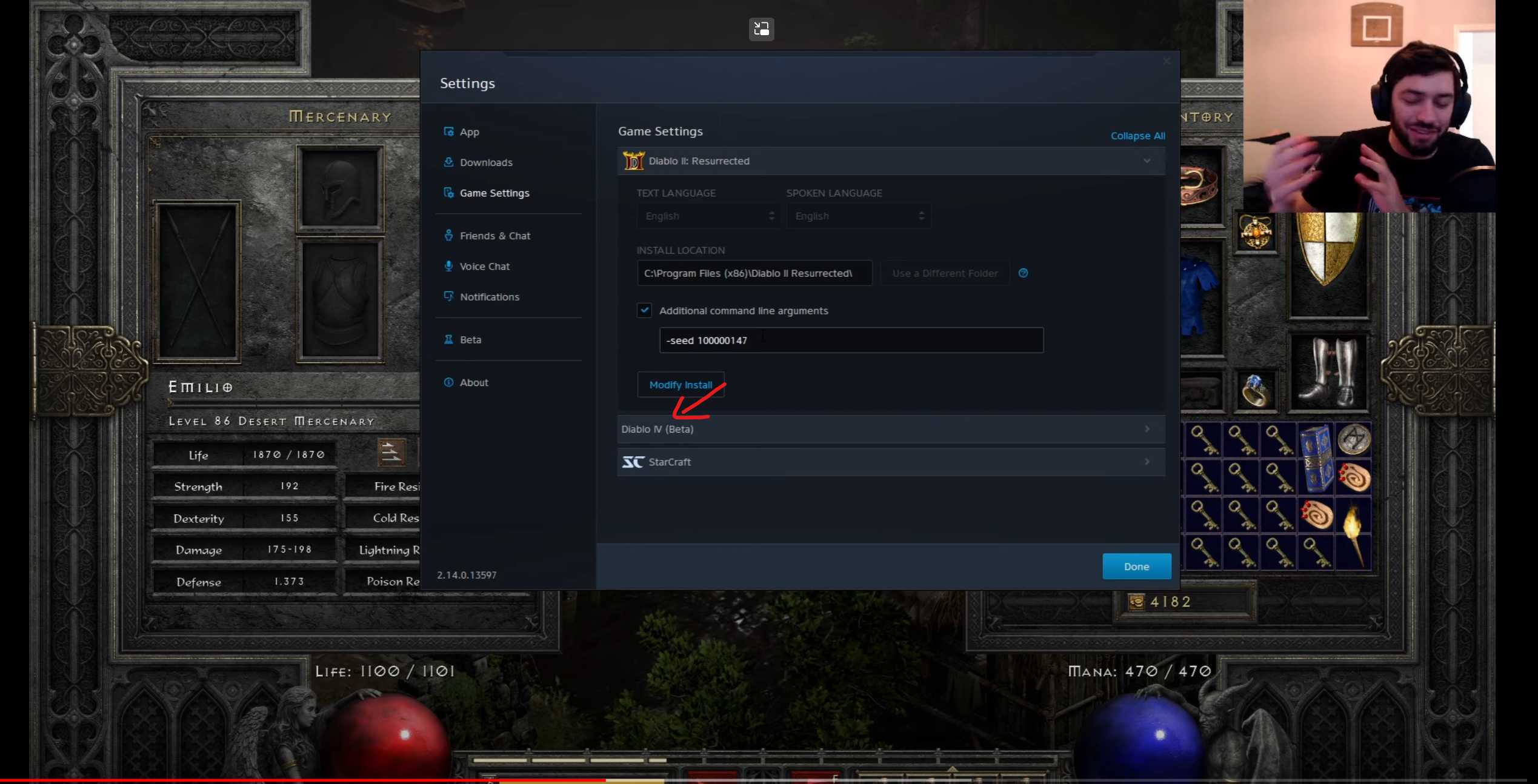Click the Beta flask icon in sidebar
Screen dimensions: 1538x784
(448, 339)
